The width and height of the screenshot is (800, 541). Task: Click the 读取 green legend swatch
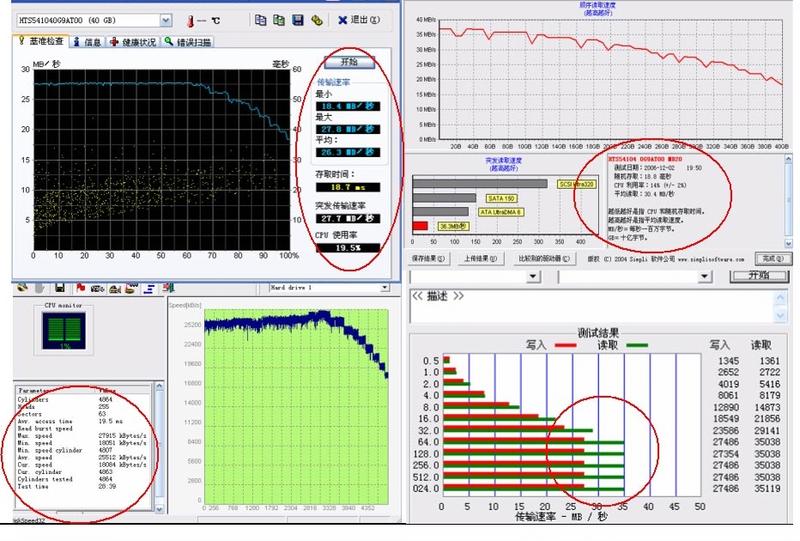[x=637, y=346]
